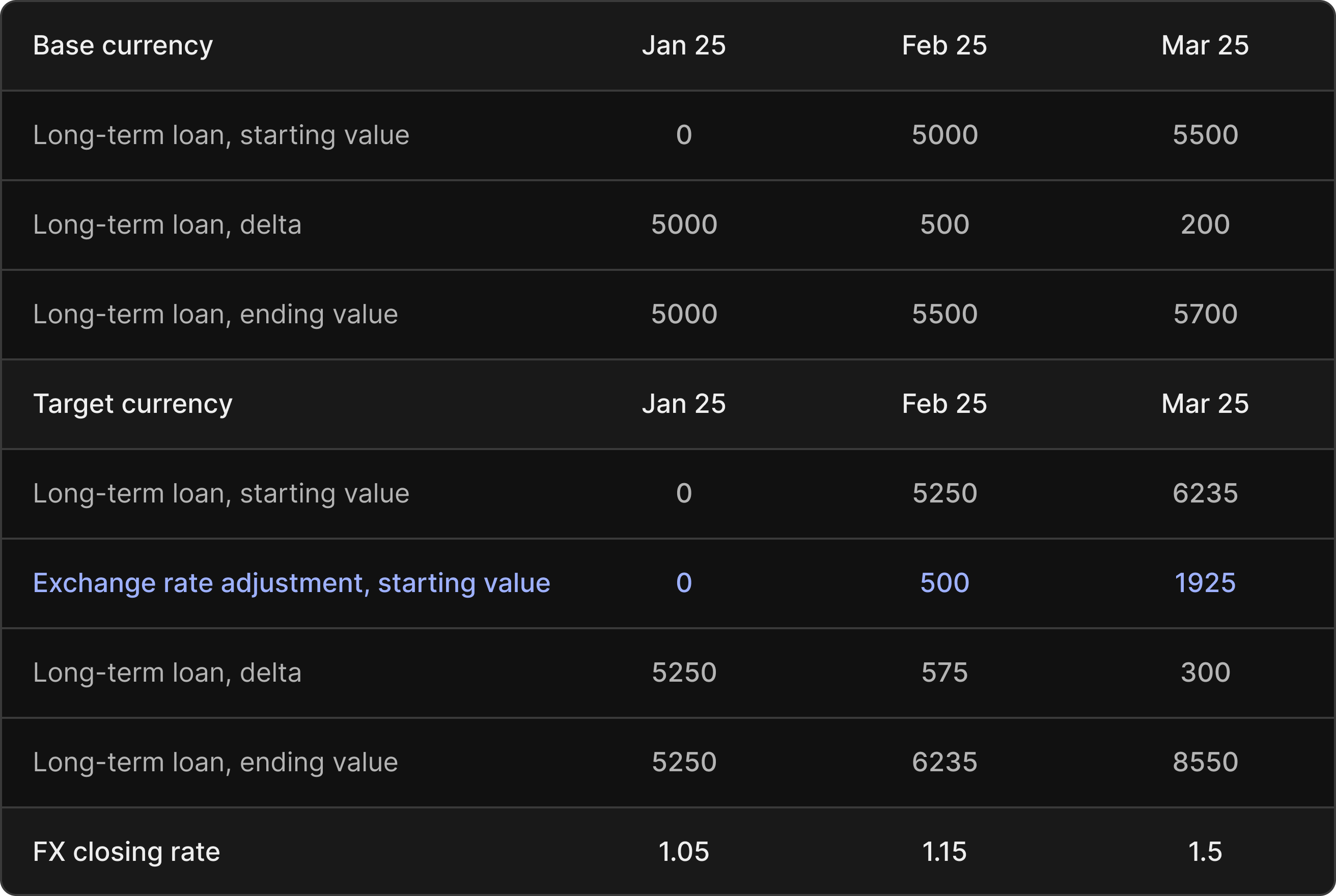Click the 5500 base Mar starting value
Screen dimensions: 1336x896
pos(1205,135)
